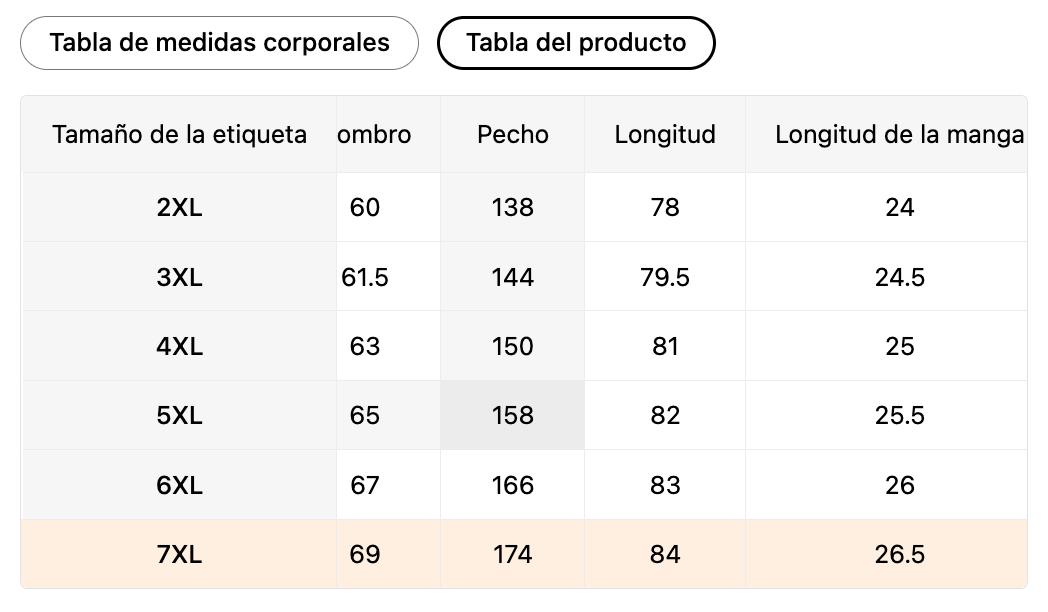This screenshot has width=1048, height=612.
Task: Click the Longitud column header
Action: click(665, 135)
